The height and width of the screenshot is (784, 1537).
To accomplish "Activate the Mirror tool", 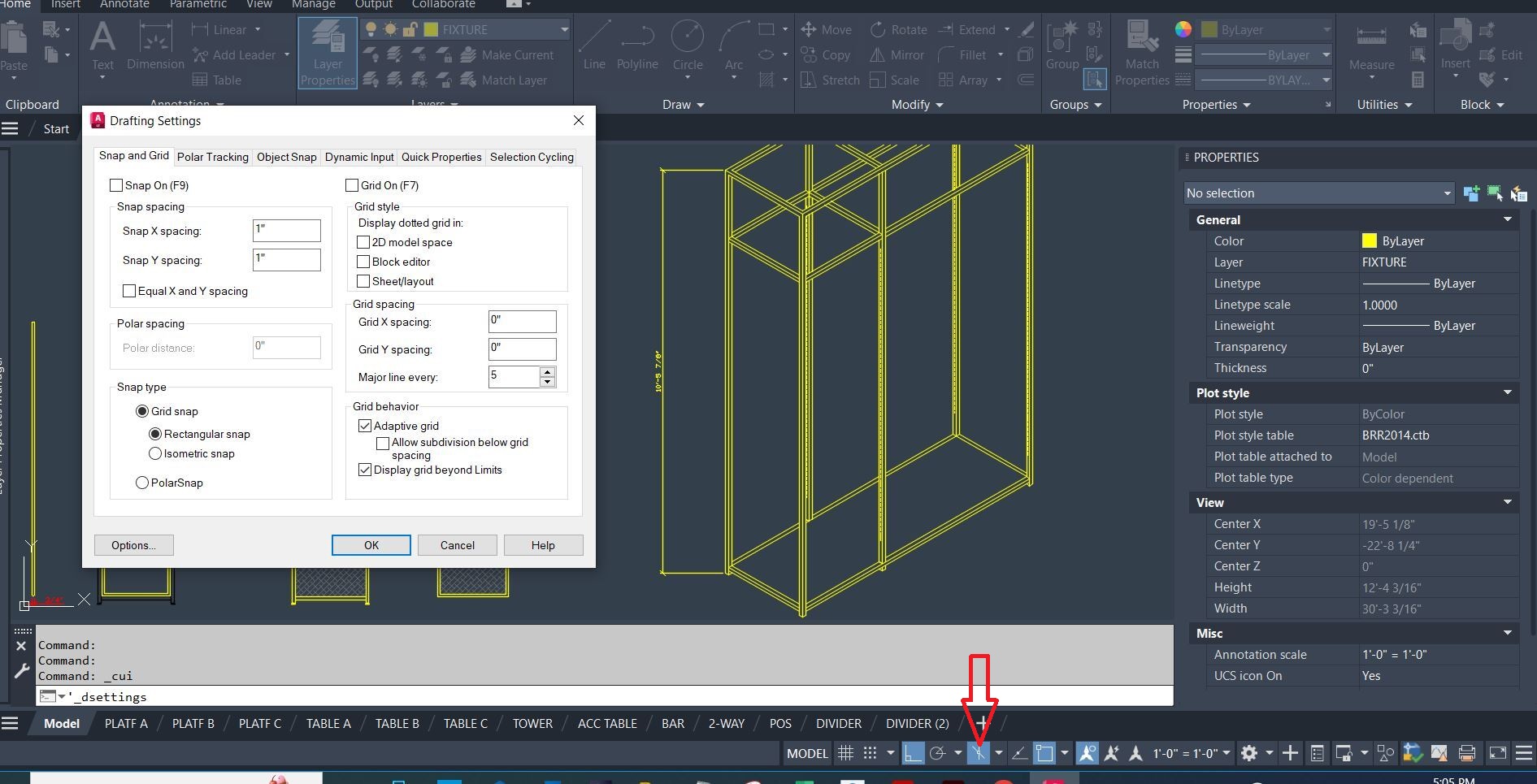I will pyautogui.click(x=897, y=54).
